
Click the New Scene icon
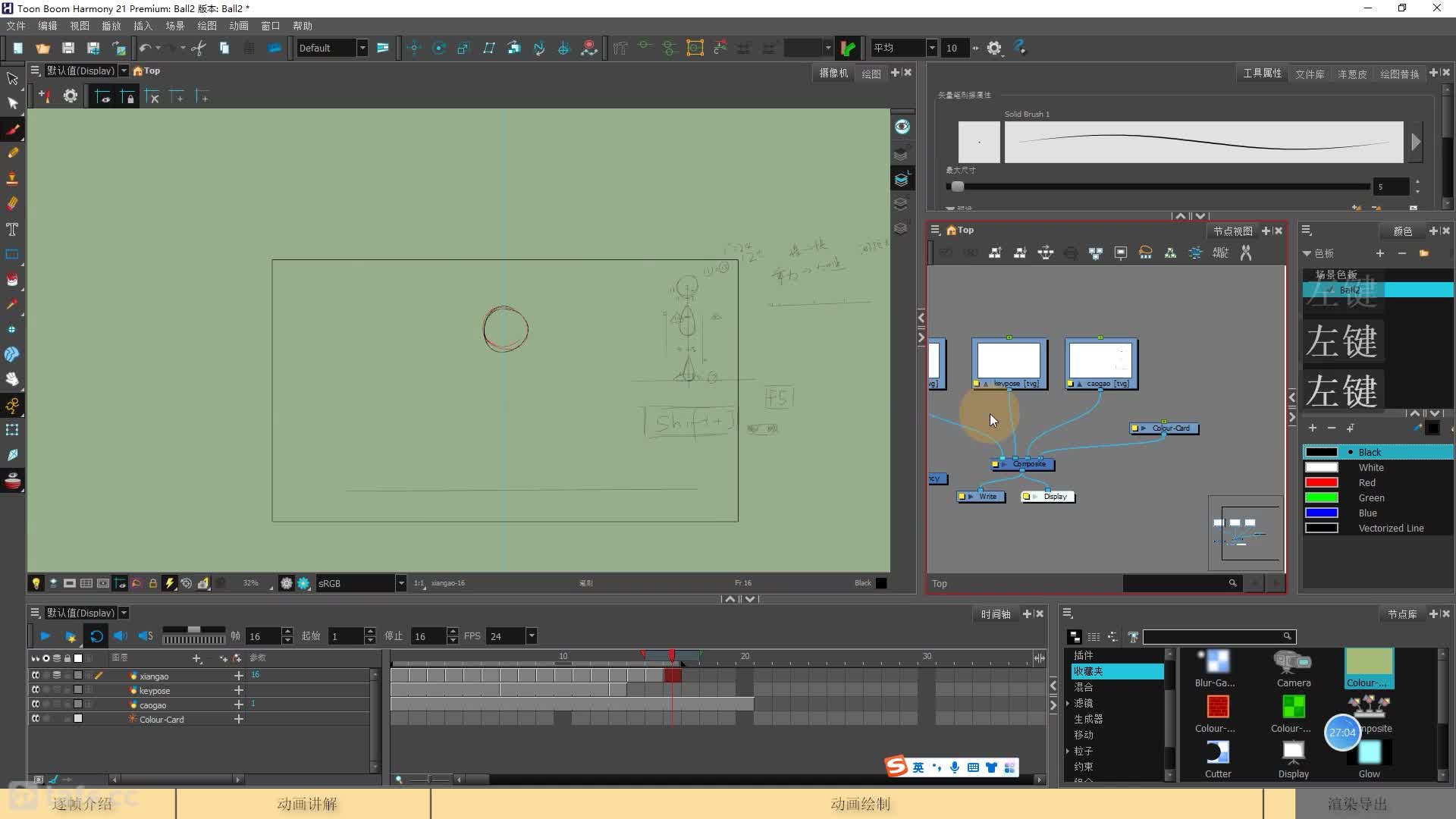pyautogui.click(x=17, y=48)
